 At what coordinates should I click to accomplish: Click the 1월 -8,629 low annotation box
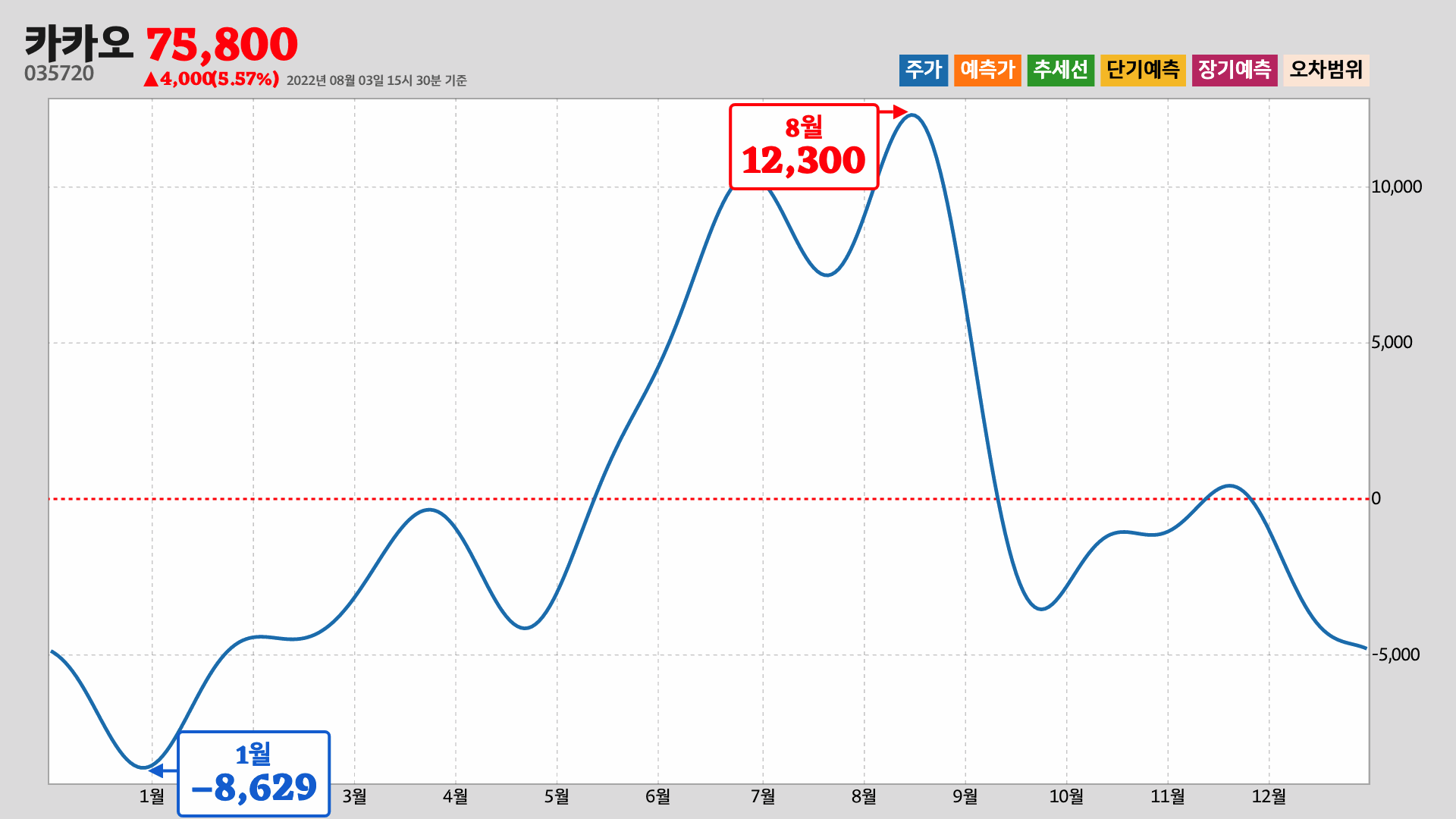(254, 773)
